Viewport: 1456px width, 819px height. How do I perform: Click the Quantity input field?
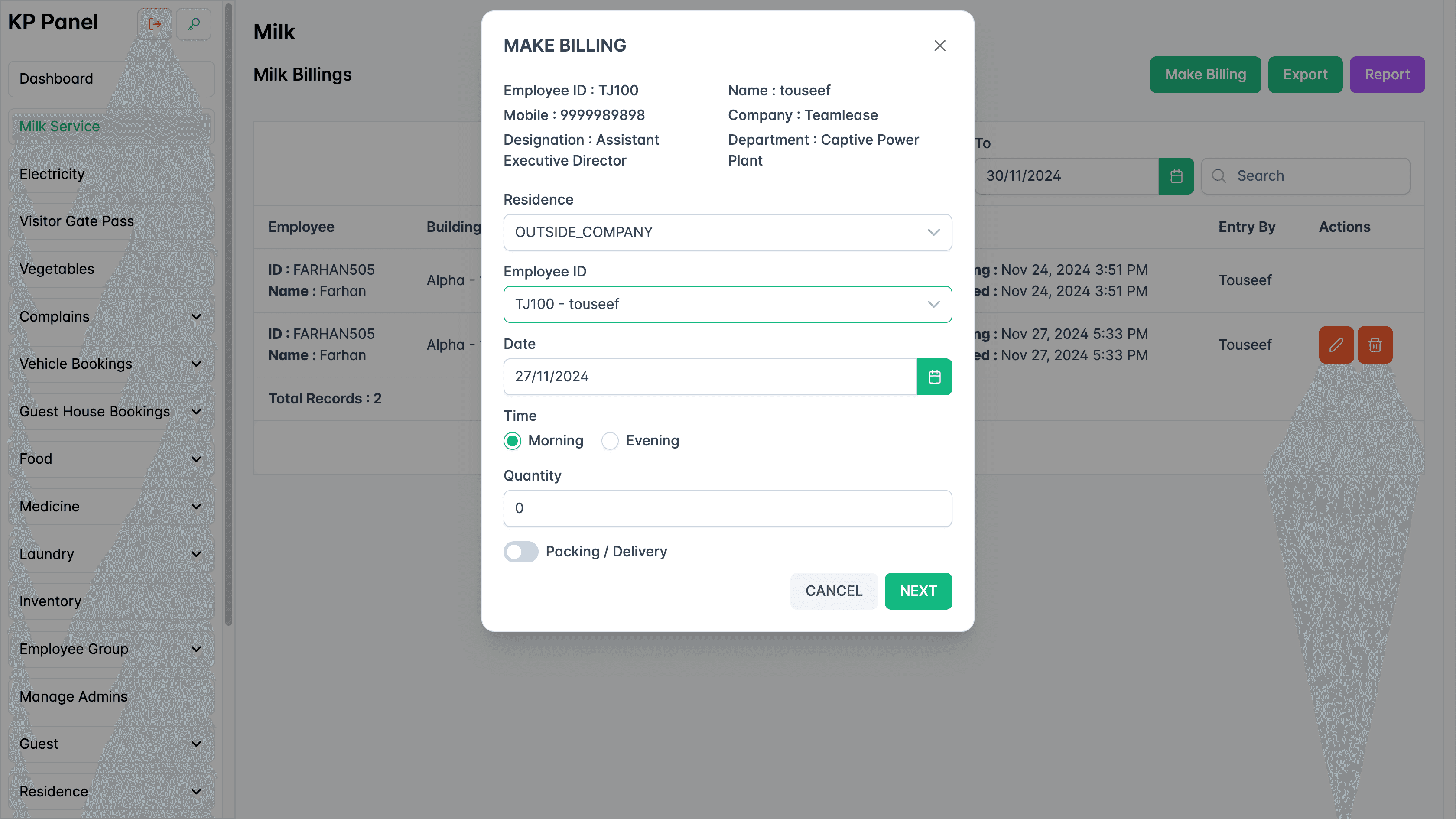(728, 508)
